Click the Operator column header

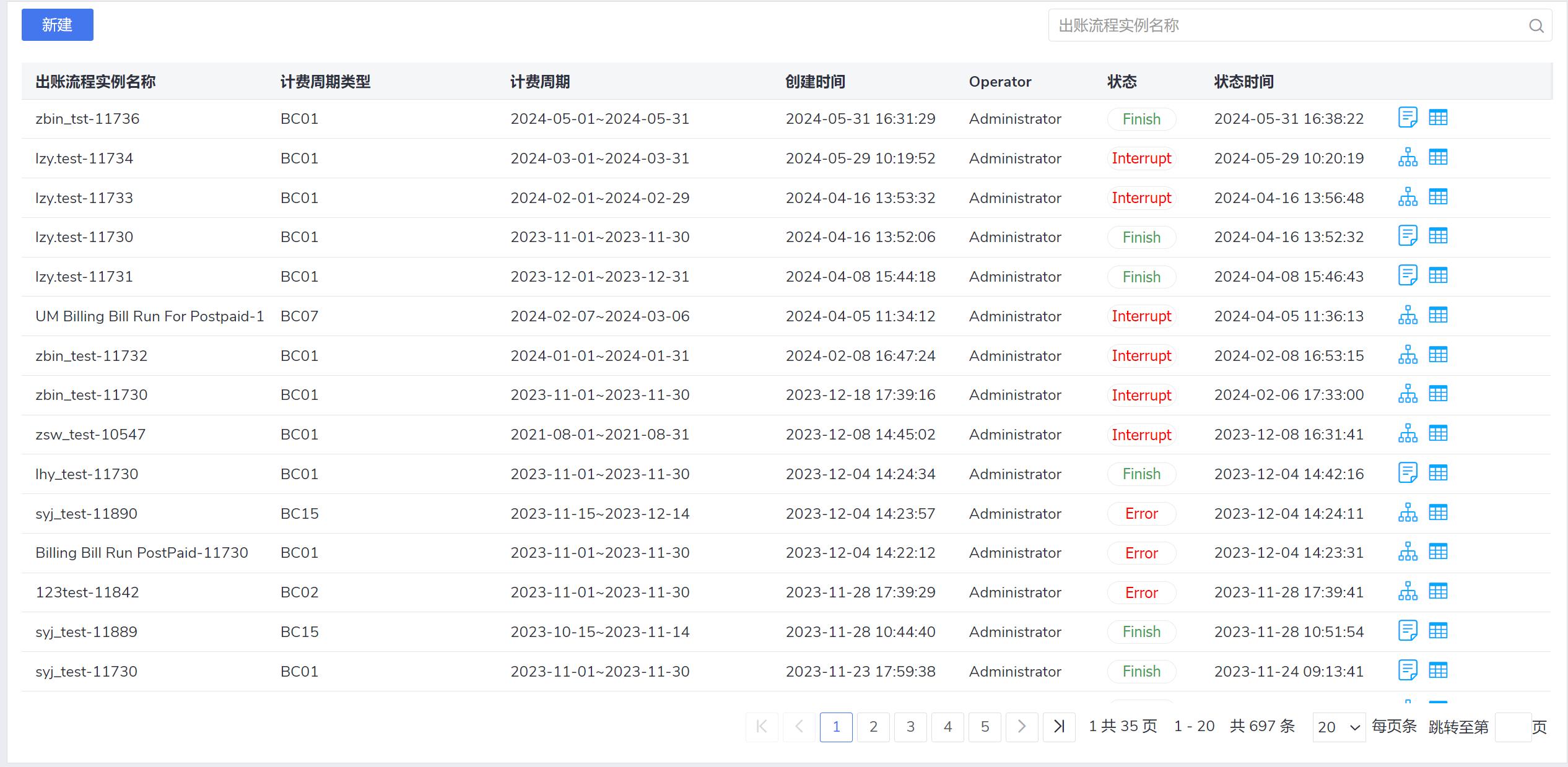[x=1000, y=82]
